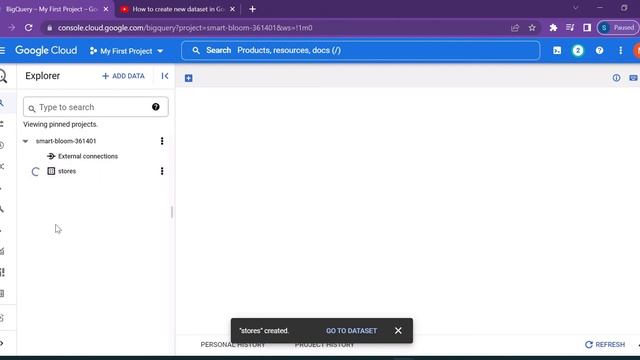The width and height of the screenshot is (640, 360).
Task: Click the Viewing pinned projects text
Action: click(60, 124)
